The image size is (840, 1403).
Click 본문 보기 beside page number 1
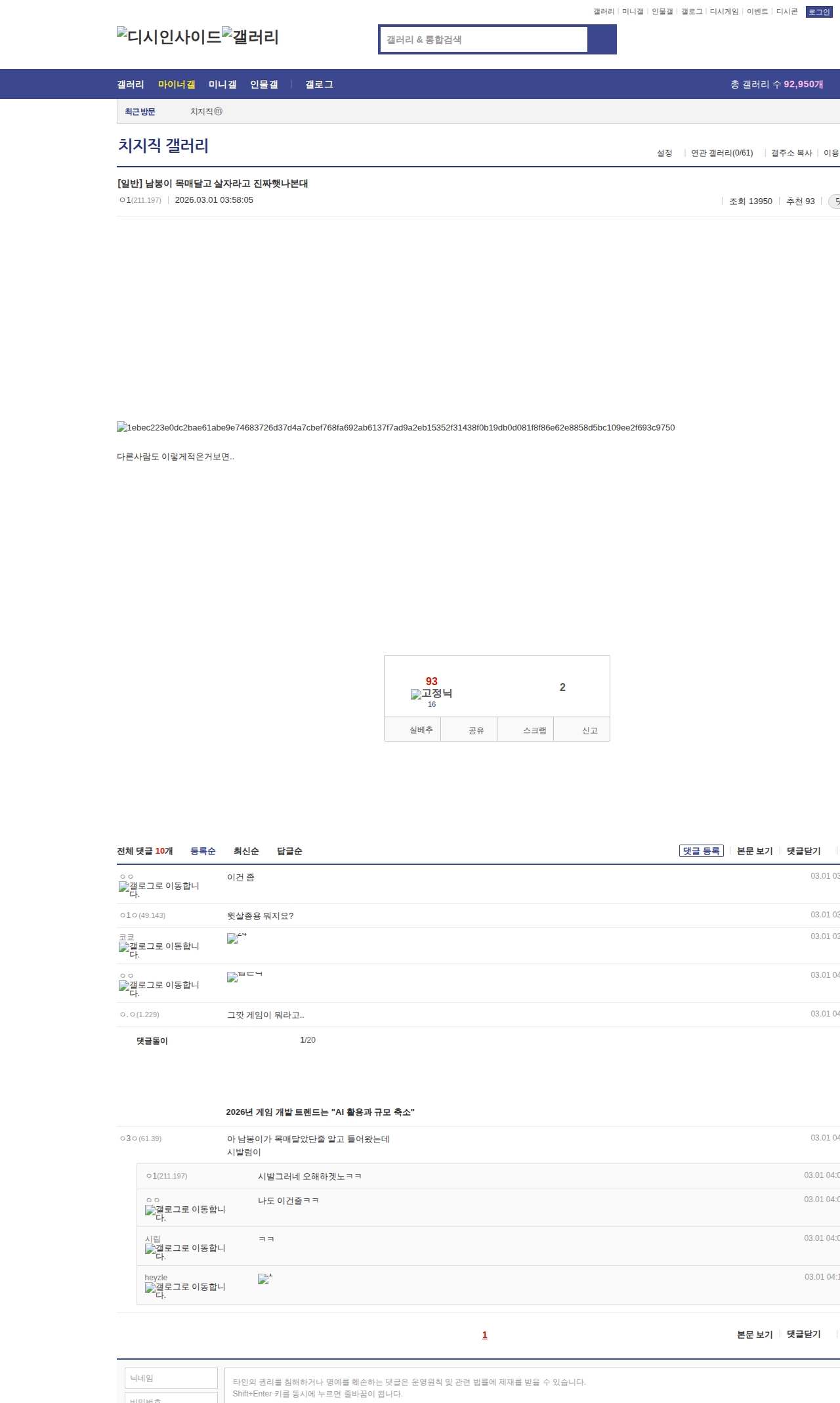coord(755,1334)
